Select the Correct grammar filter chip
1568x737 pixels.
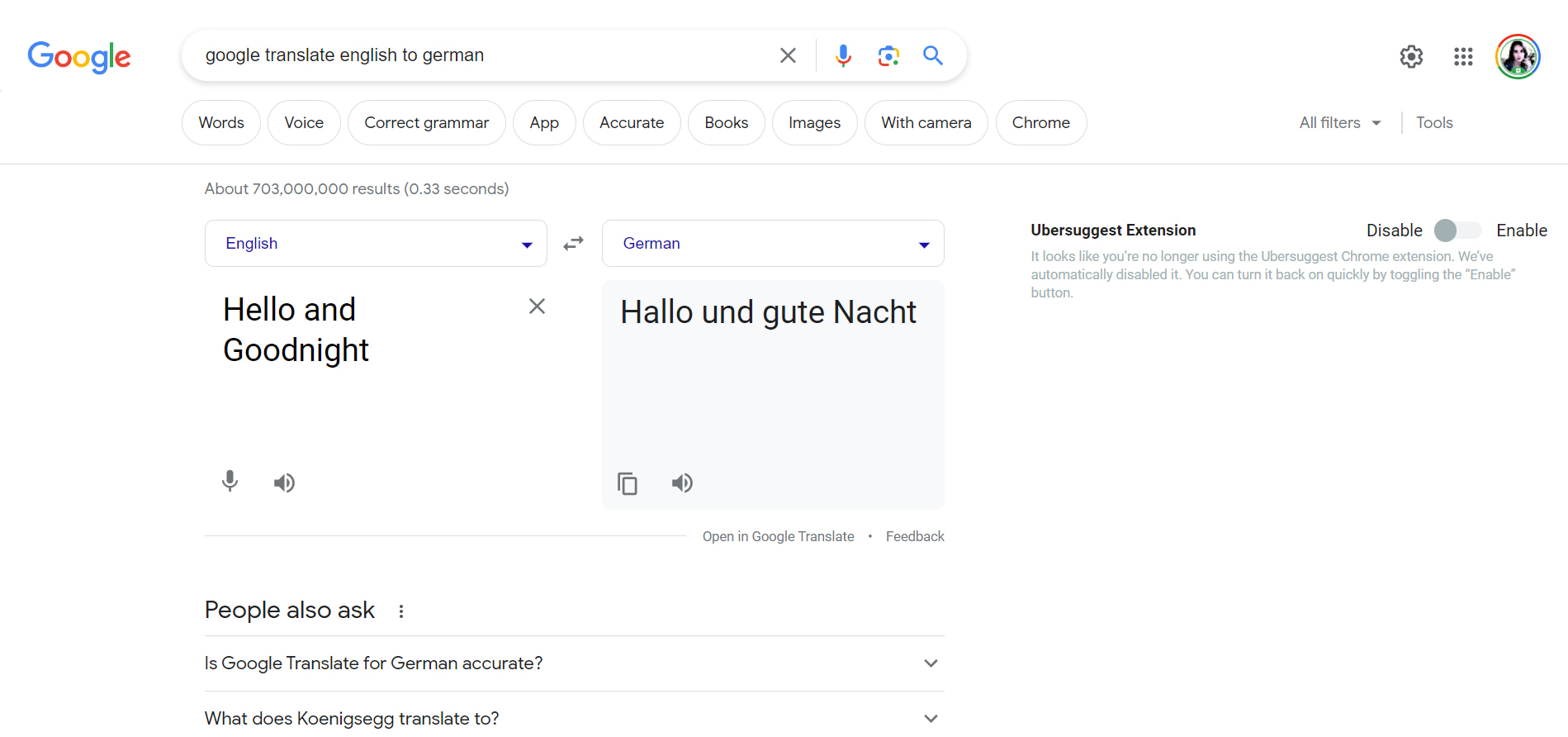[427, 123]
